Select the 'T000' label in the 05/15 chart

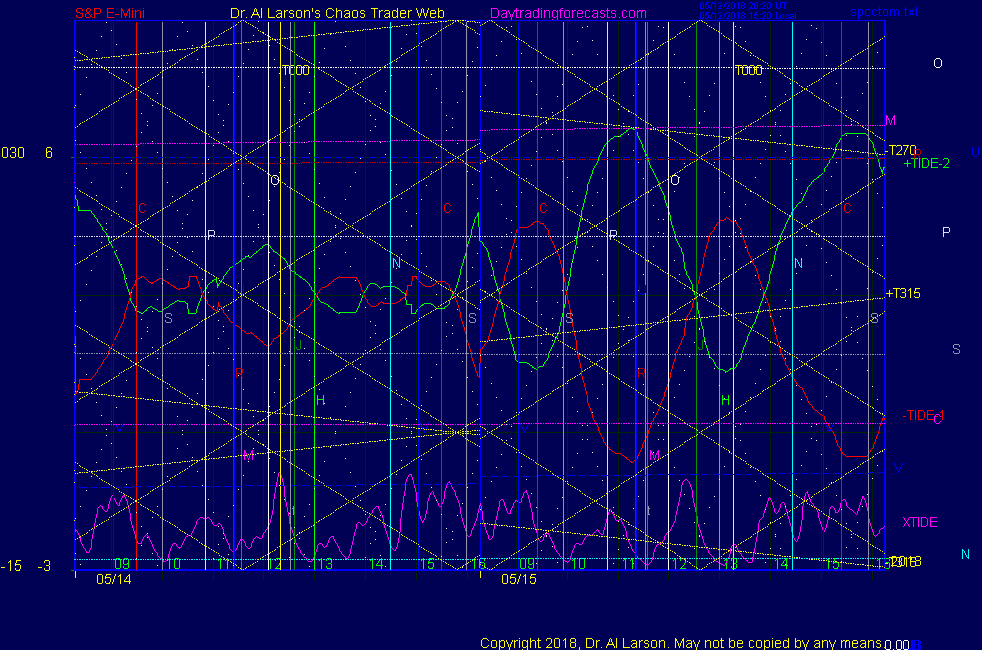click(748, 70)
